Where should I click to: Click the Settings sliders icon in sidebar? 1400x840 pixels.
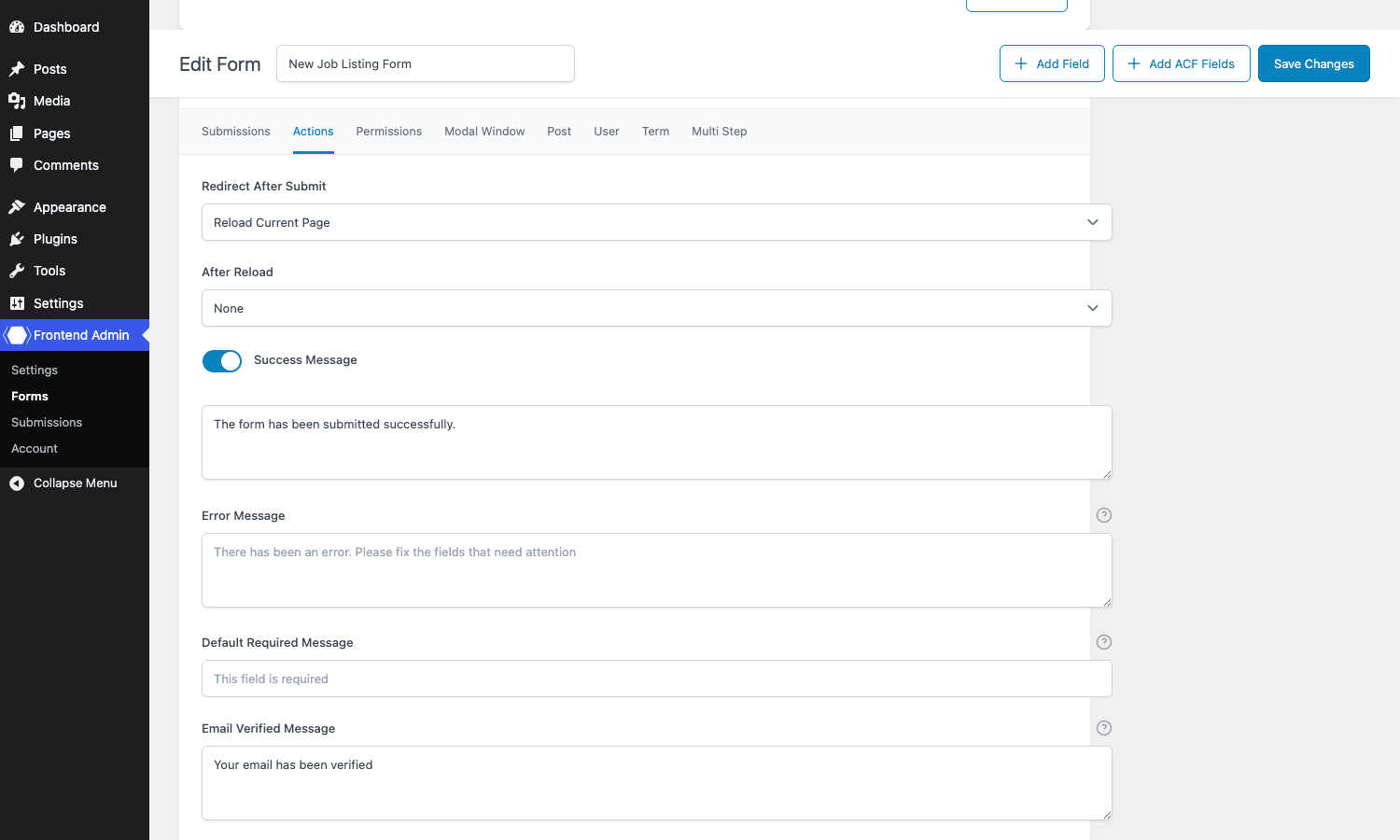point(17,303)
